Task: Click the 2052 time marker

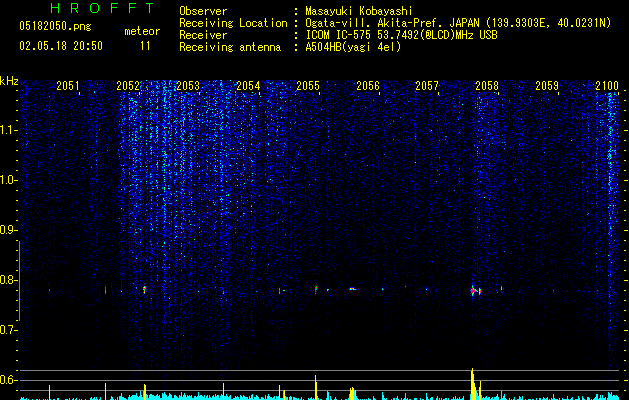Action: coord(128,85)
